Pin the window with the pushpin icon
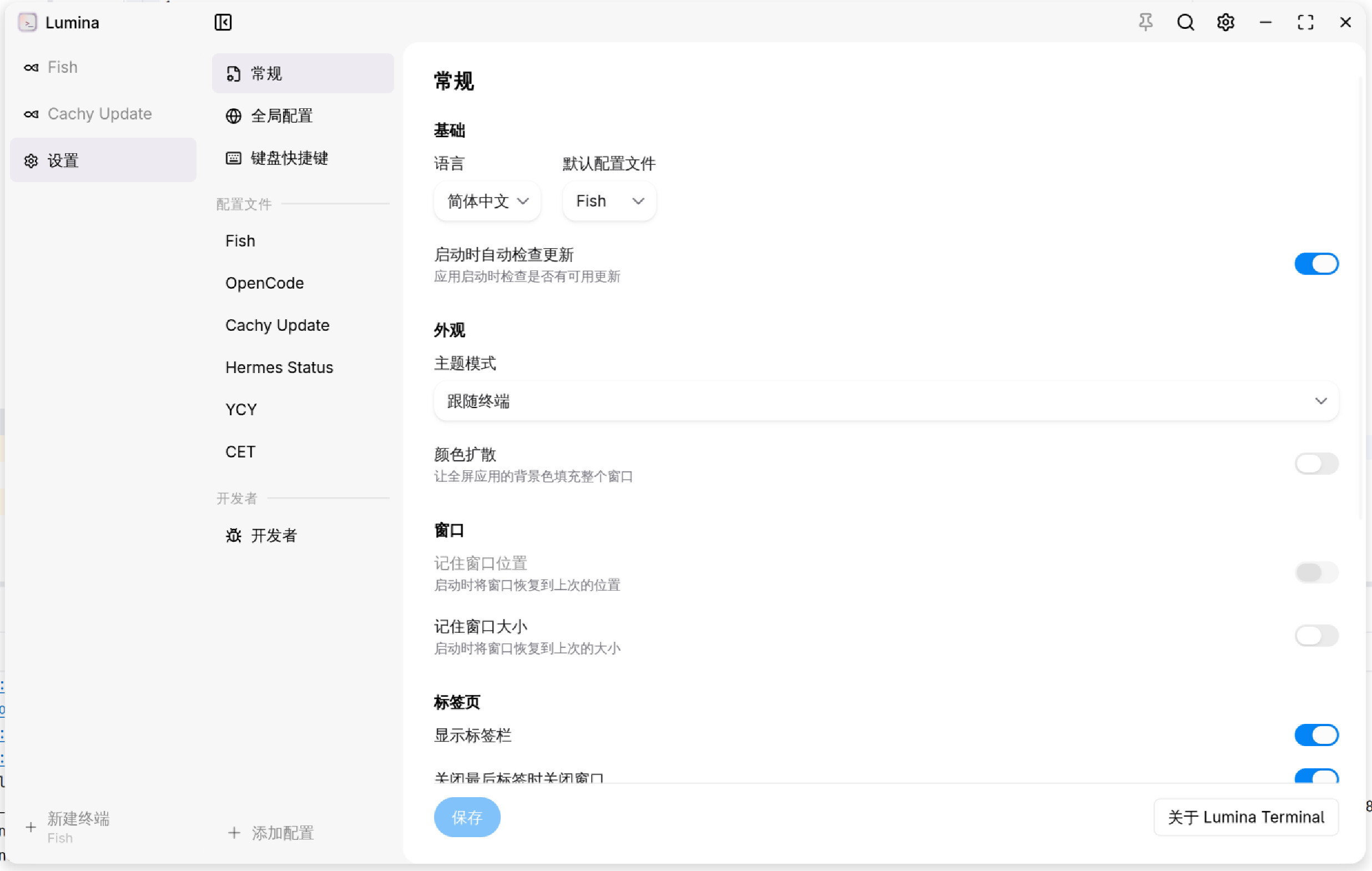 point(1145,22)
